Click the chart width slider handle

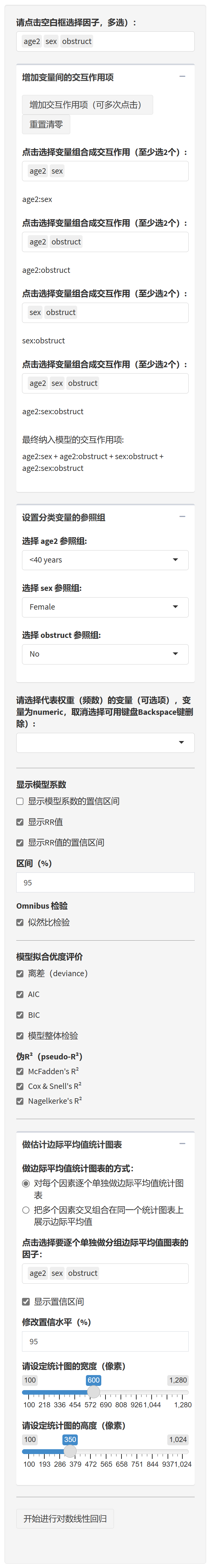click(x=94, y=1392)
